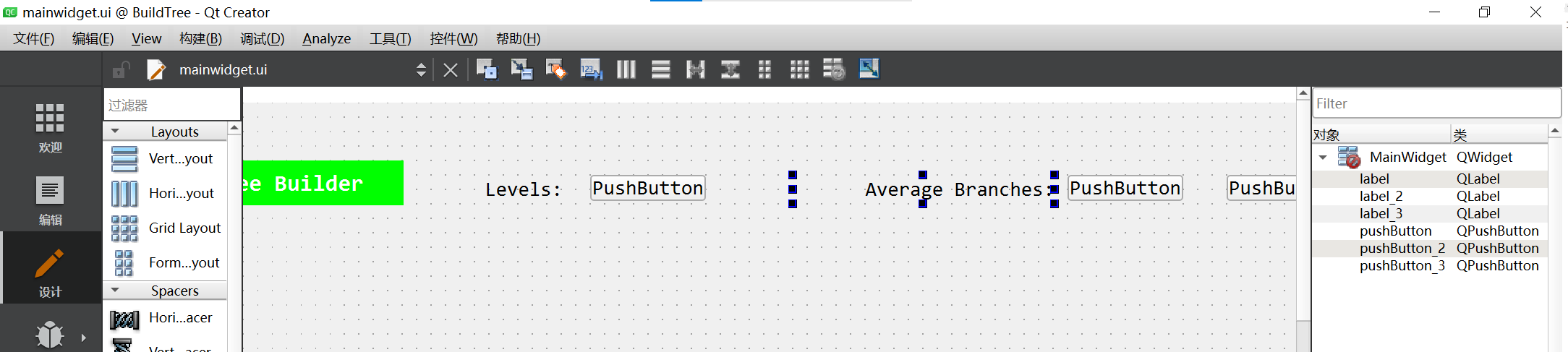The height and width of the screenshot is (352, 1568).
Task: Select Horizontal Layout icon in widget box
Action: click(x=124, y=193)
